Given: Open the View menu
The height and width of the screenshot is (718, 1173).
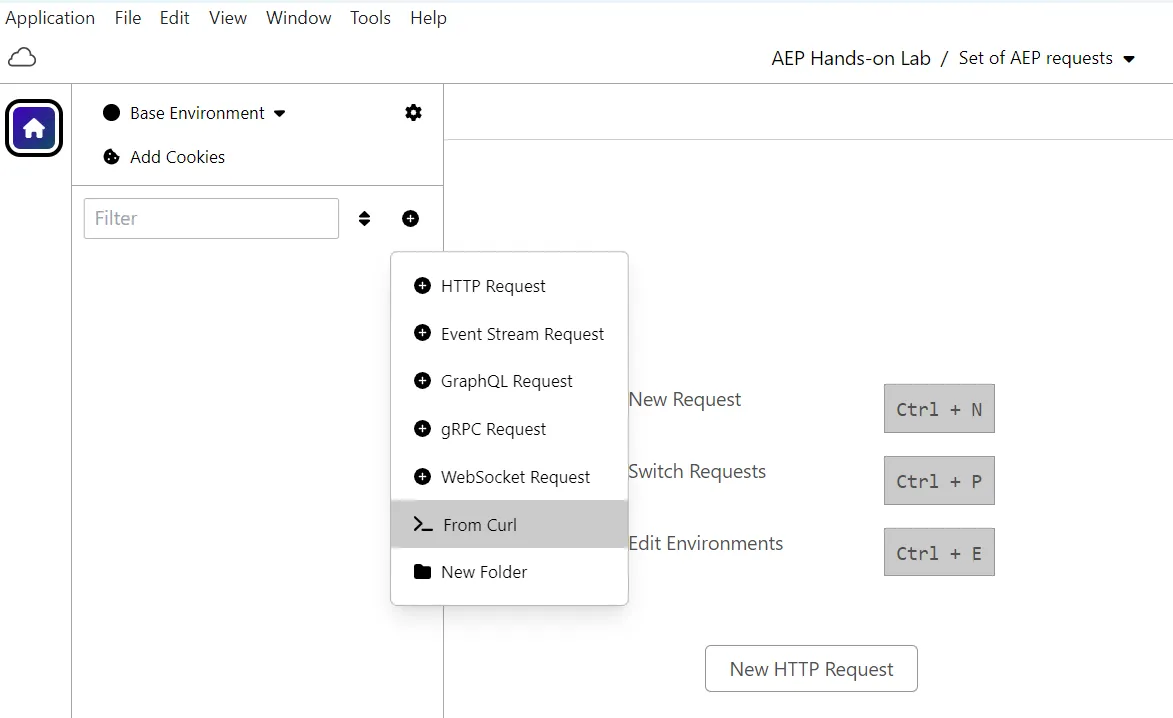Looking at the screenshot, I should click(x=227, y=18).
